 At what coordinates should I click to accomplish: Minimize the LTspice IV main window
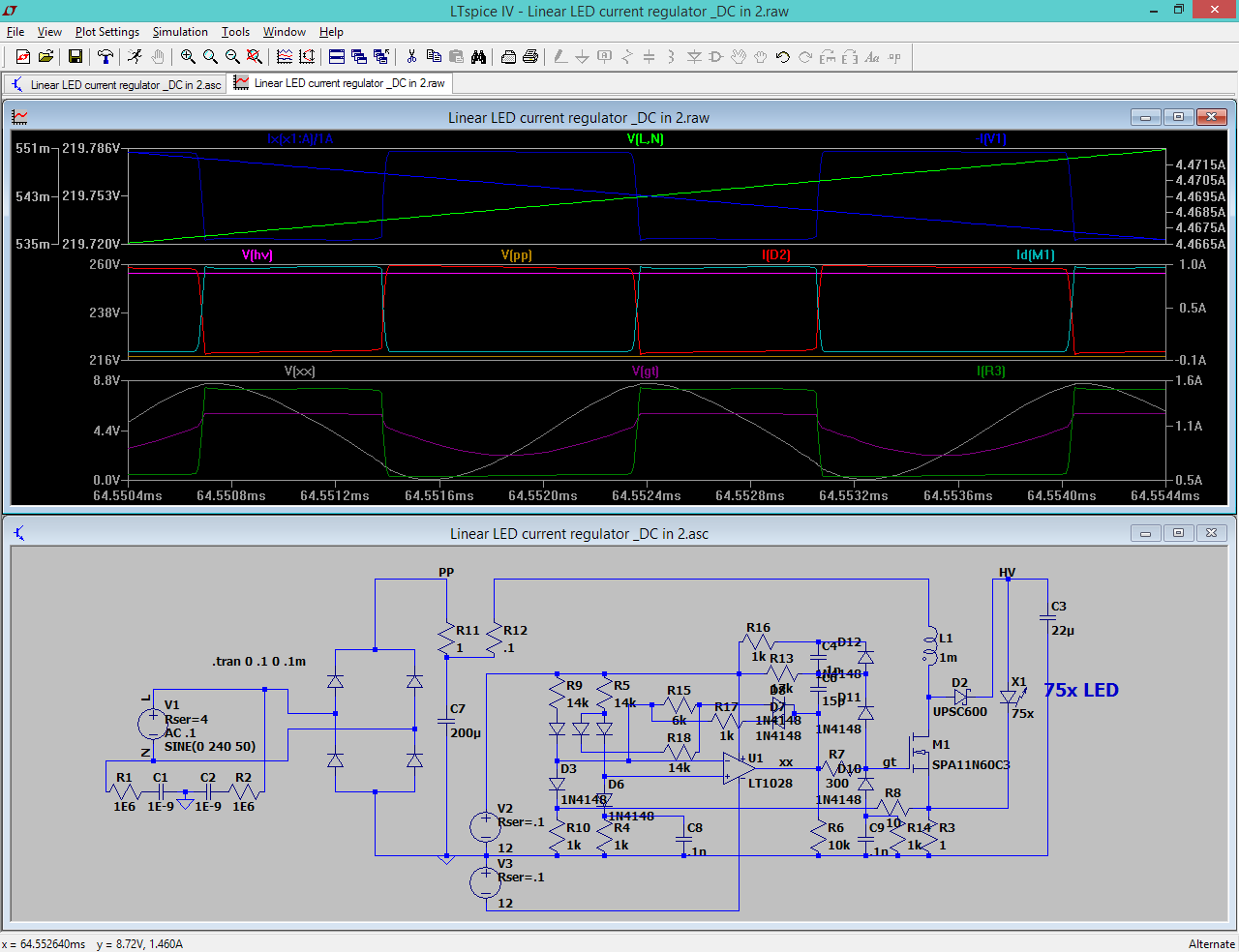1155,10
